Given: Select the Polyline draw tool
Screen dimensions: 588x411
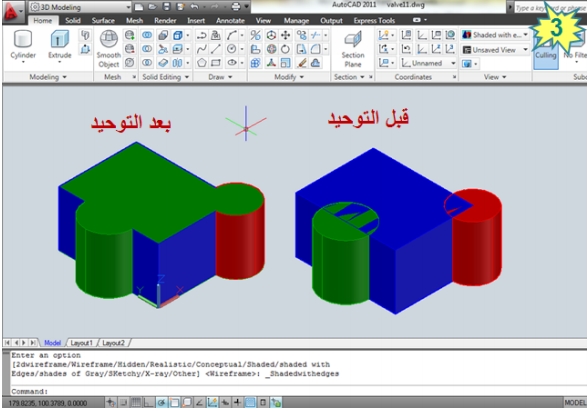Looking at the screenshot, I should coord(202,35).
